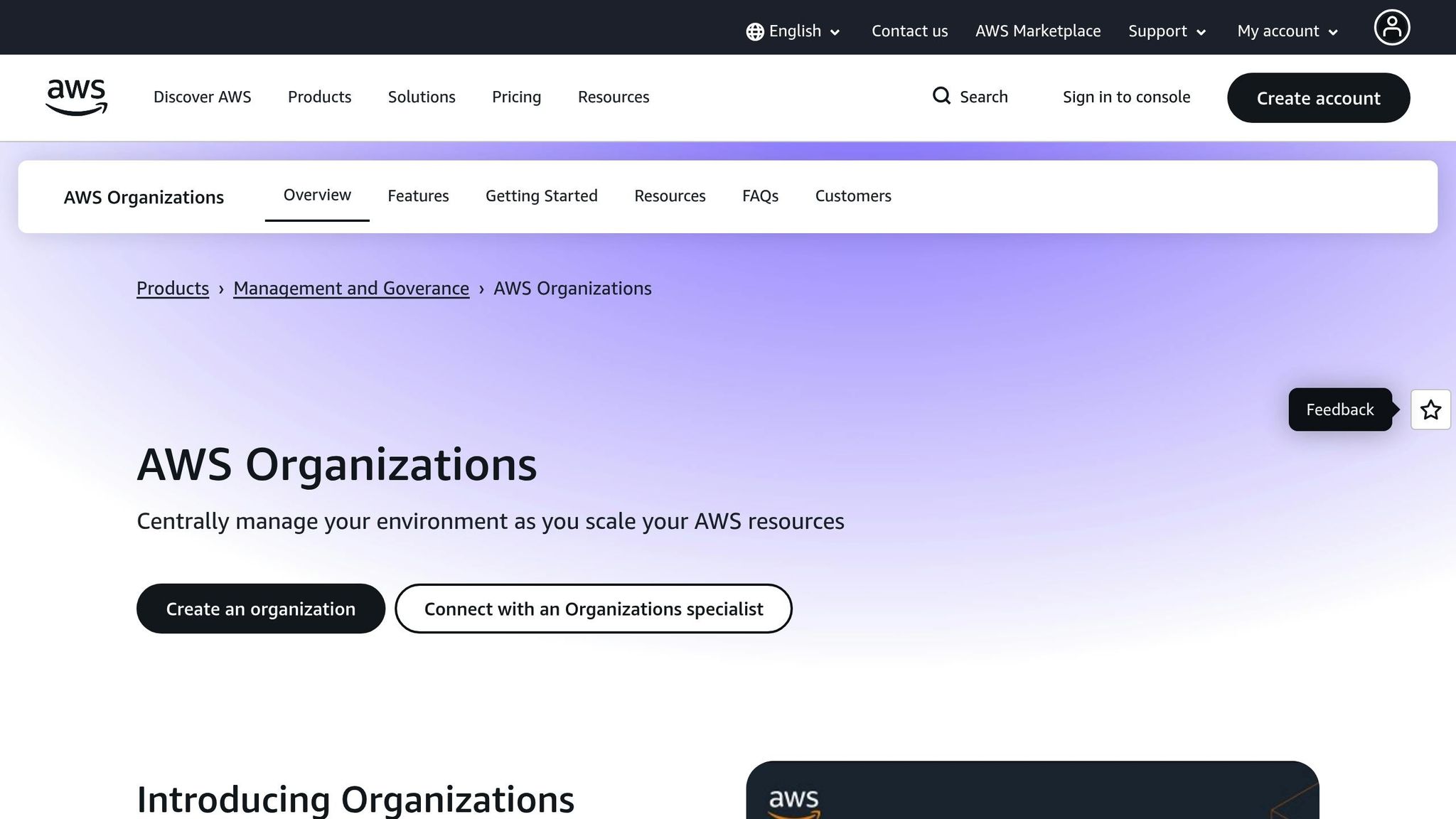Open the Getting Started tab
This screenshot has width=1456, height=819.
pos(541,196)
